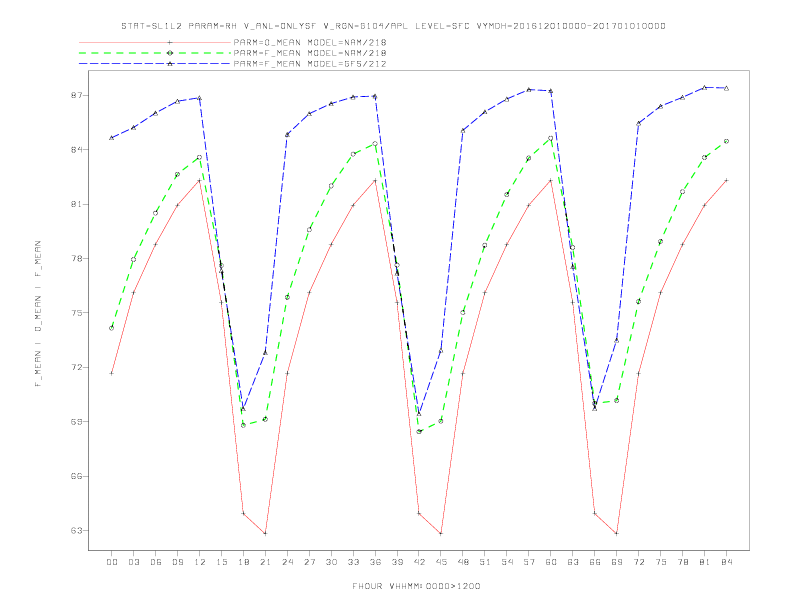
Task: Click x-axis hour label 72
Action: pos(639,562)
